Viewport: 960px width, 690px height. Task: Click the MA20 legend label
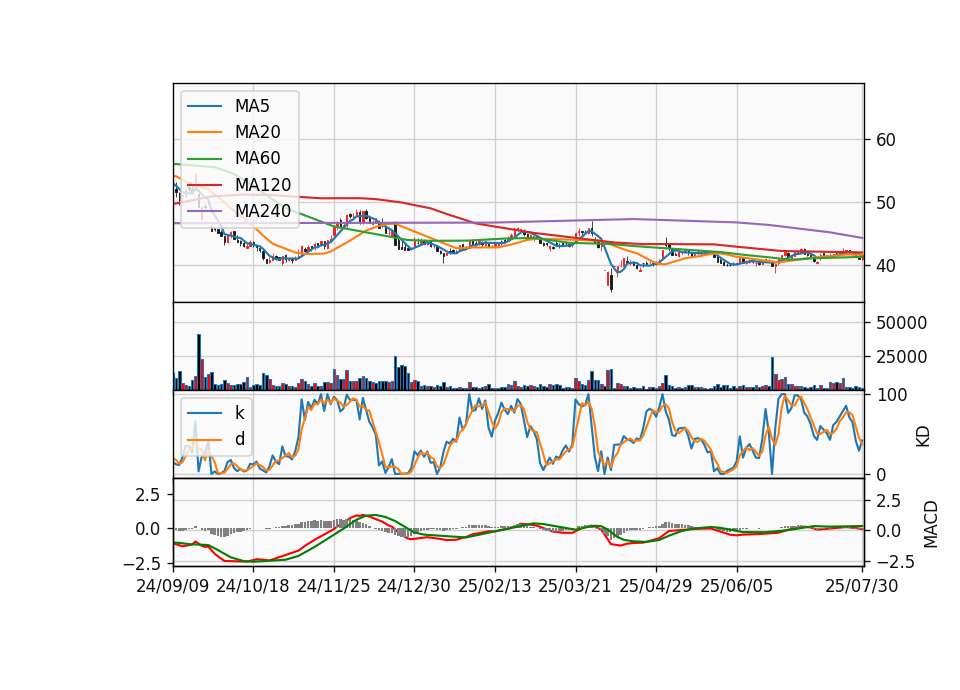click(257, 132)
